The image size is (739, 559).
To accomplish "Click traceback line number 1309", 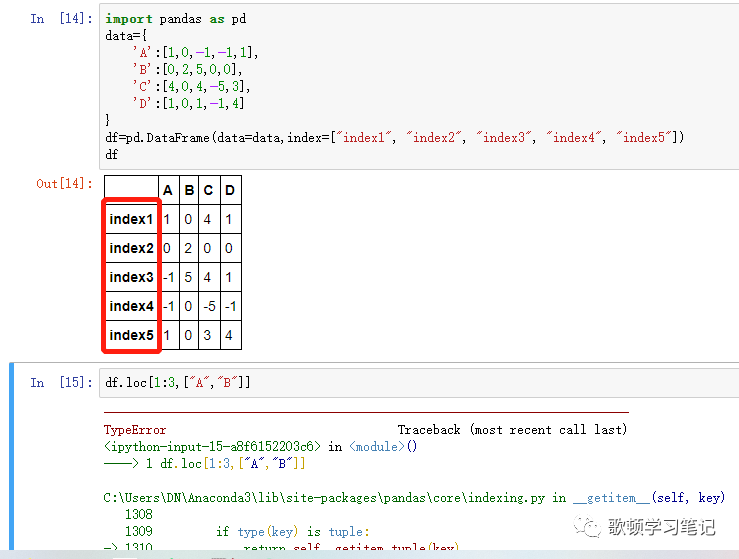I will click(139, 531).
